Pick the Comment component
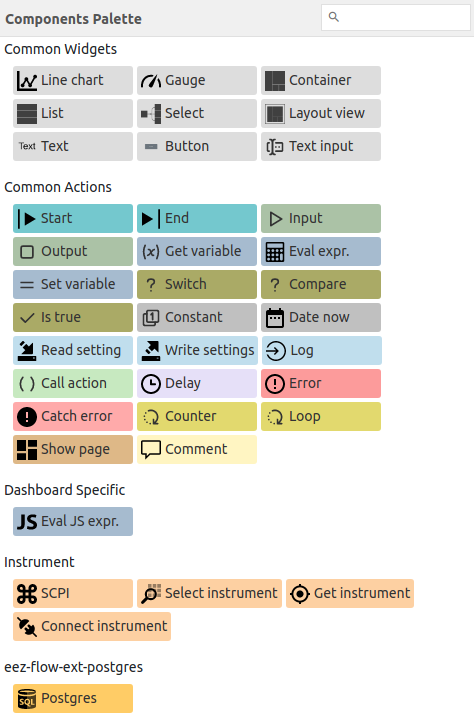474x728 pixels. [x=197, y=450]
